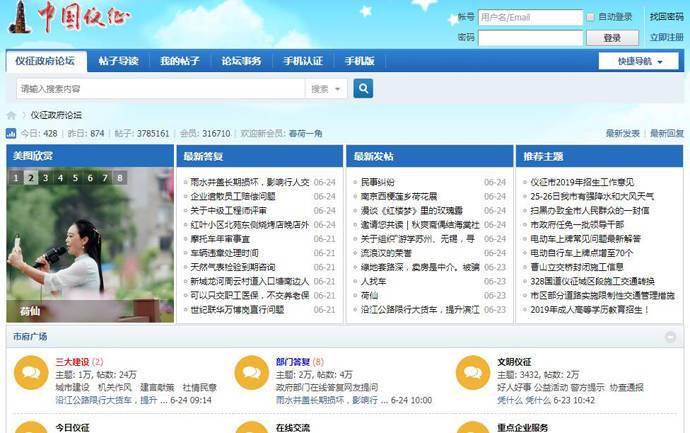Click the 登录 button

point(613,38)
